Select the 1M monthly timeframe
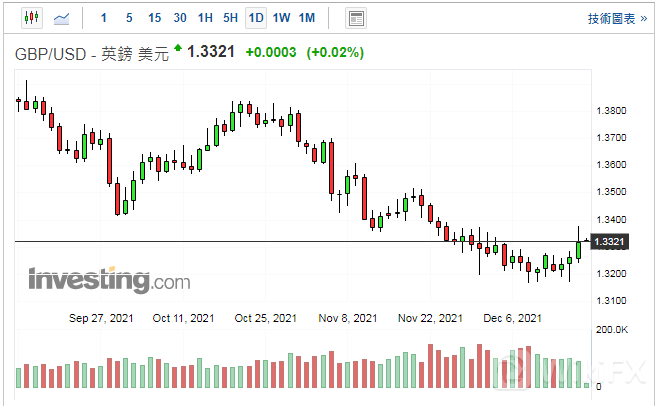The image size is (657, 406). 307,18
